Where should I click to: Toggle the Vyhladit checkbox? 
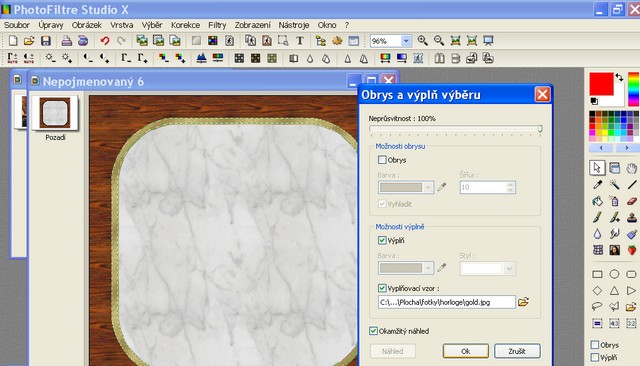382,204
